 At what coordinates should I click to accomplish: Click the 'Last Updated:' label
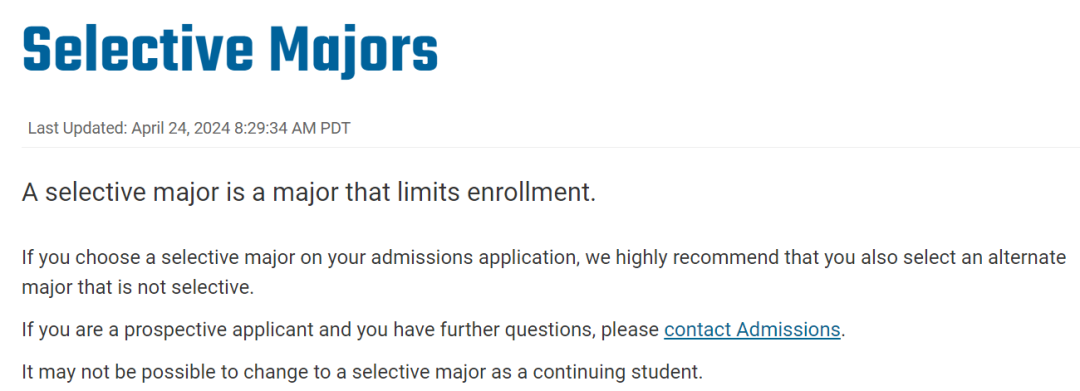77,129
